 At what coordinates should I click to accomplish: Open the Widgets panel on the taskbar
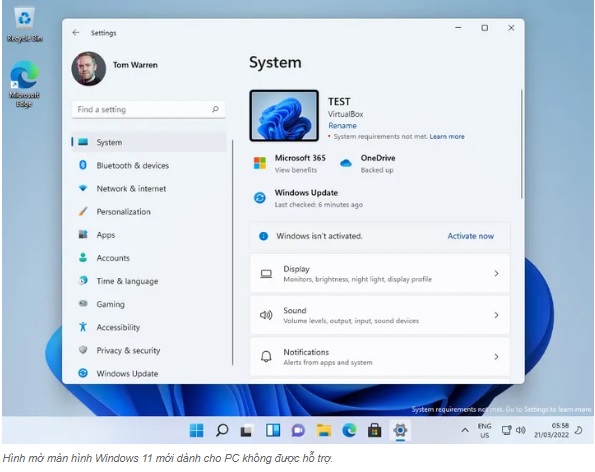273,430
